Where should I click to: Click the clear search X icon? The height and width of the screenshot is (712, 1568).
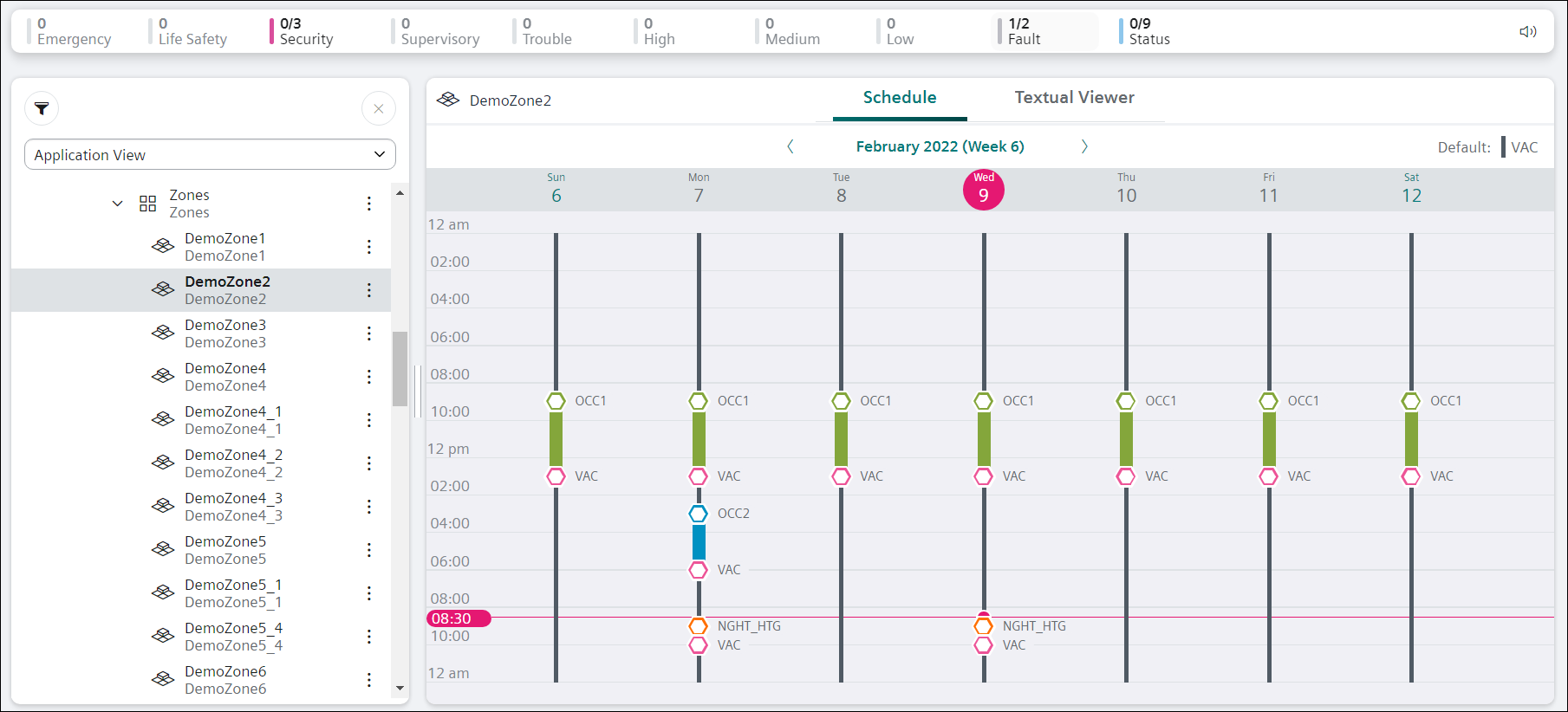(x=379, y=108)
